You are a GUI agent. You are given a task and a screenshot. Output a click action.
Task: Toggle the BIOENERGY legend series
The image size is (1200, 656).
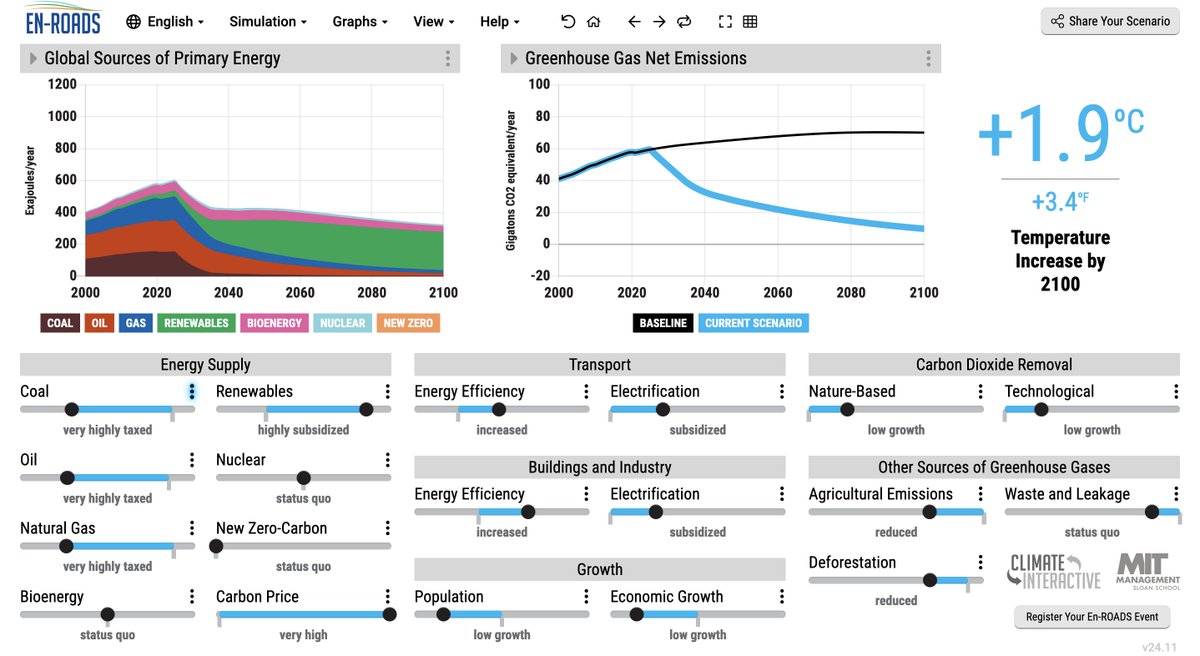click(275, 323)
